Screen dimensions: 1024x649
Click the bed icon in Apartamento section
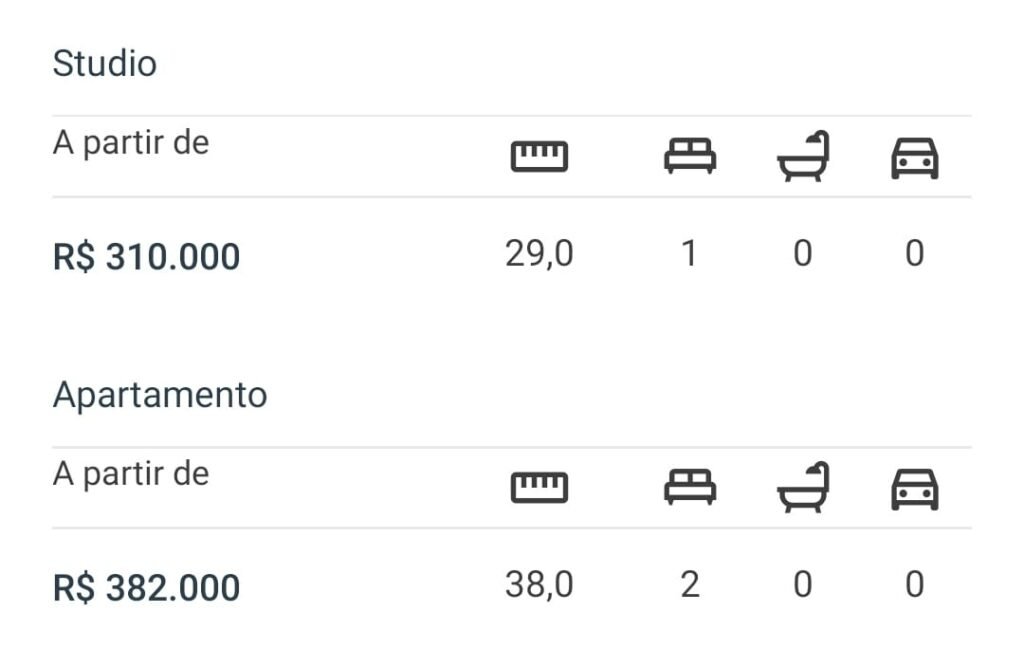(690, 487)
